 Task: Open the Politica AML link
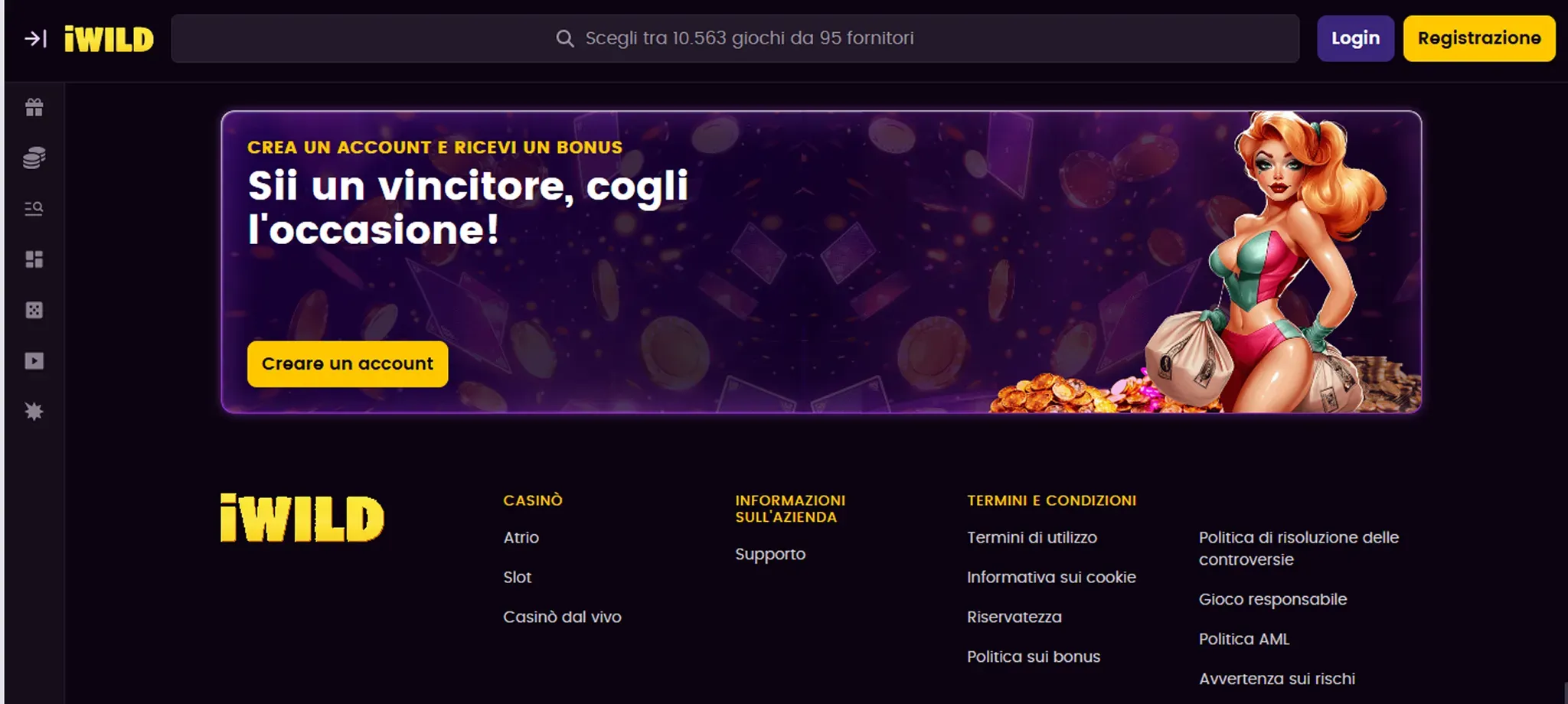click(1243, 640)
